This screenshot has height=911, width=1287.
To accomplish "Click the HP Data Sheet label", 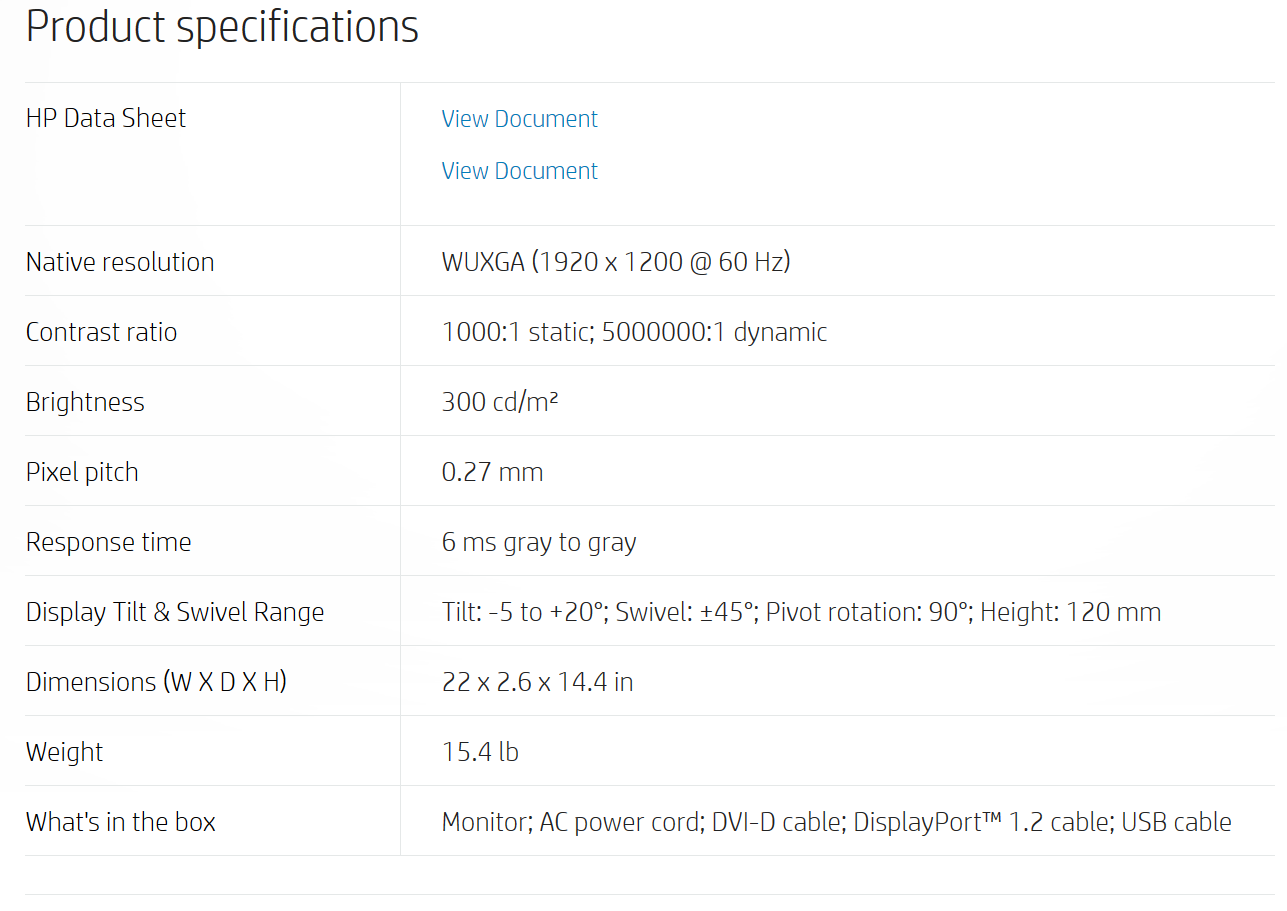I will (x=106, y=118).
